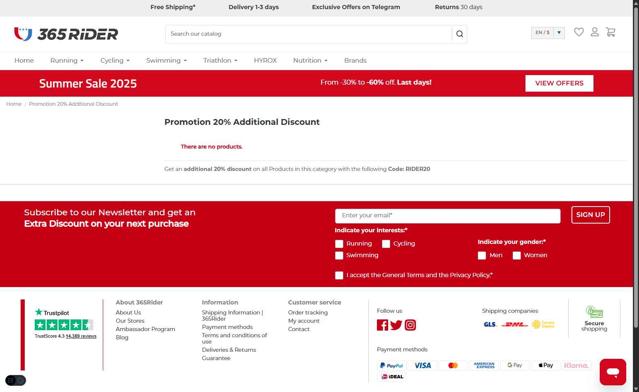The image size is (639, 392).
Task: Open the Twitter profile icon
Action: tap(396, 325)
